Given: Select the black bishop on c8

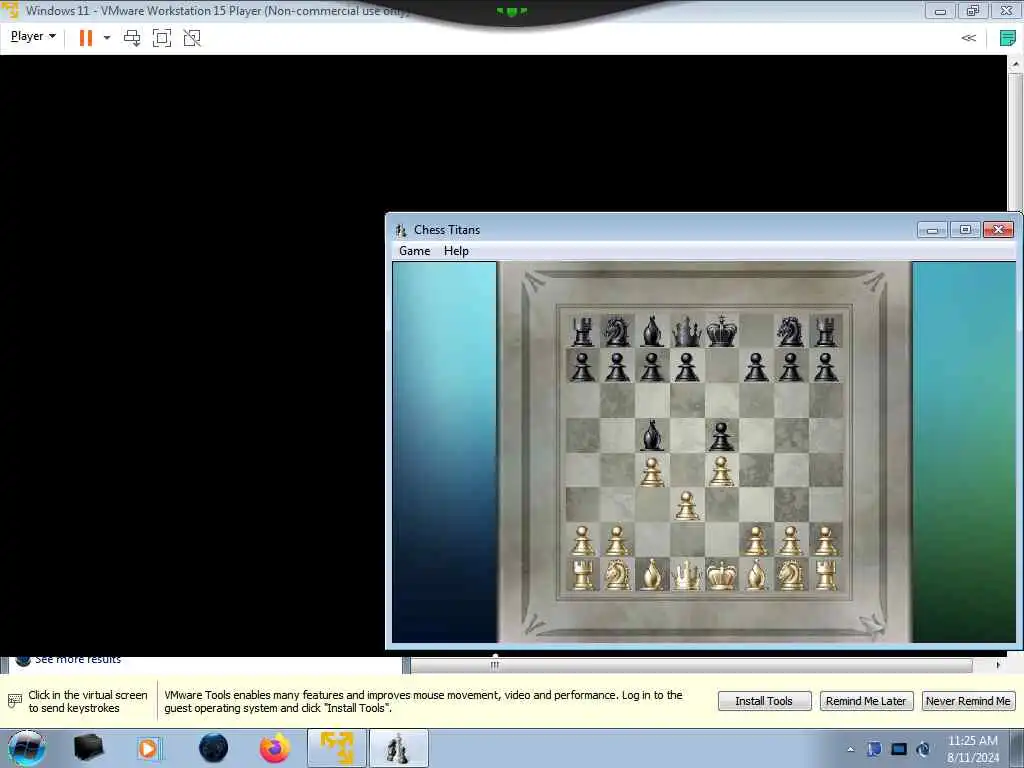Looking at the screenshot, I should coord(652,332).
